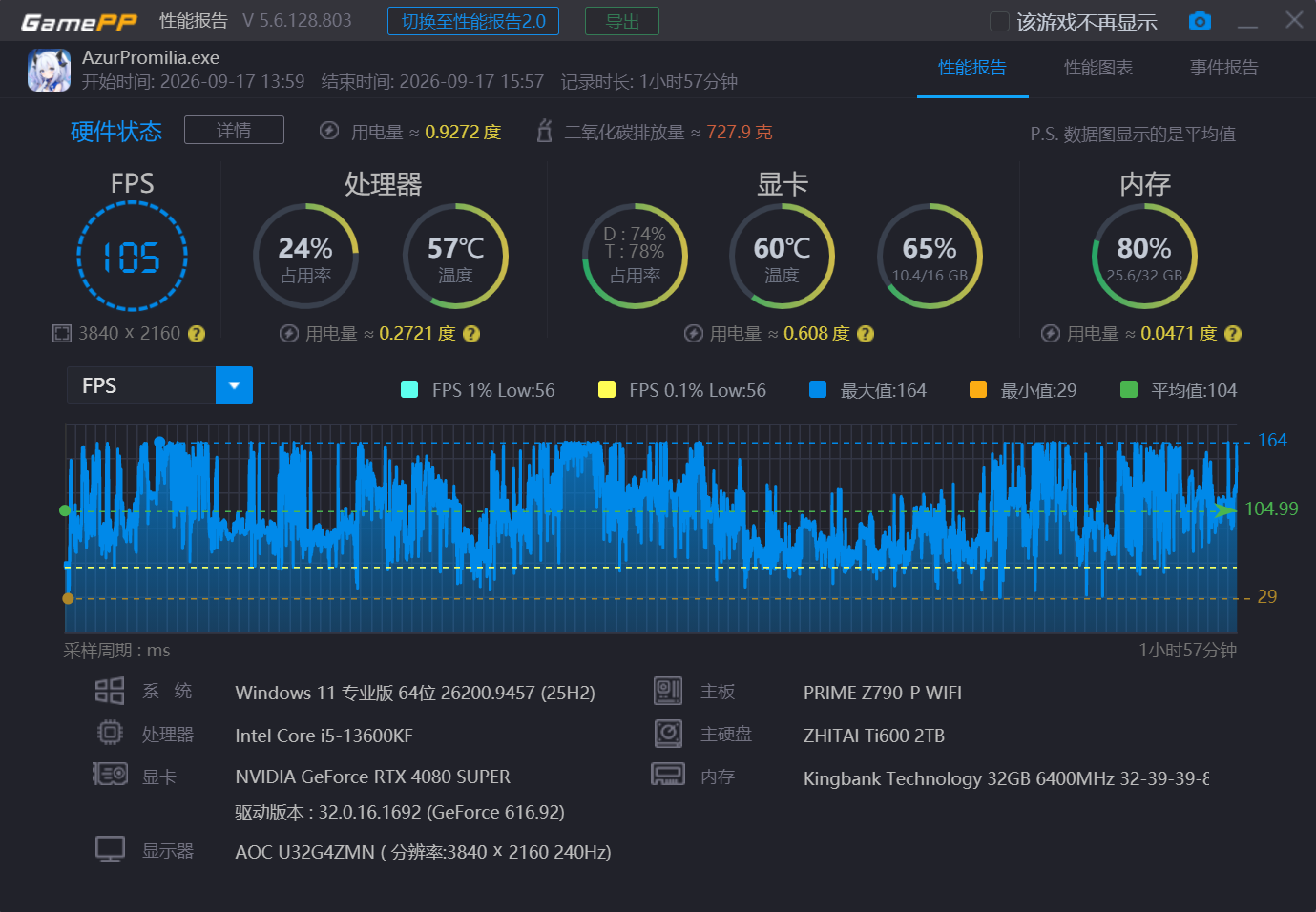
Task: Enable 该游戏不再显示 checkbox
Action: [999, 21]
